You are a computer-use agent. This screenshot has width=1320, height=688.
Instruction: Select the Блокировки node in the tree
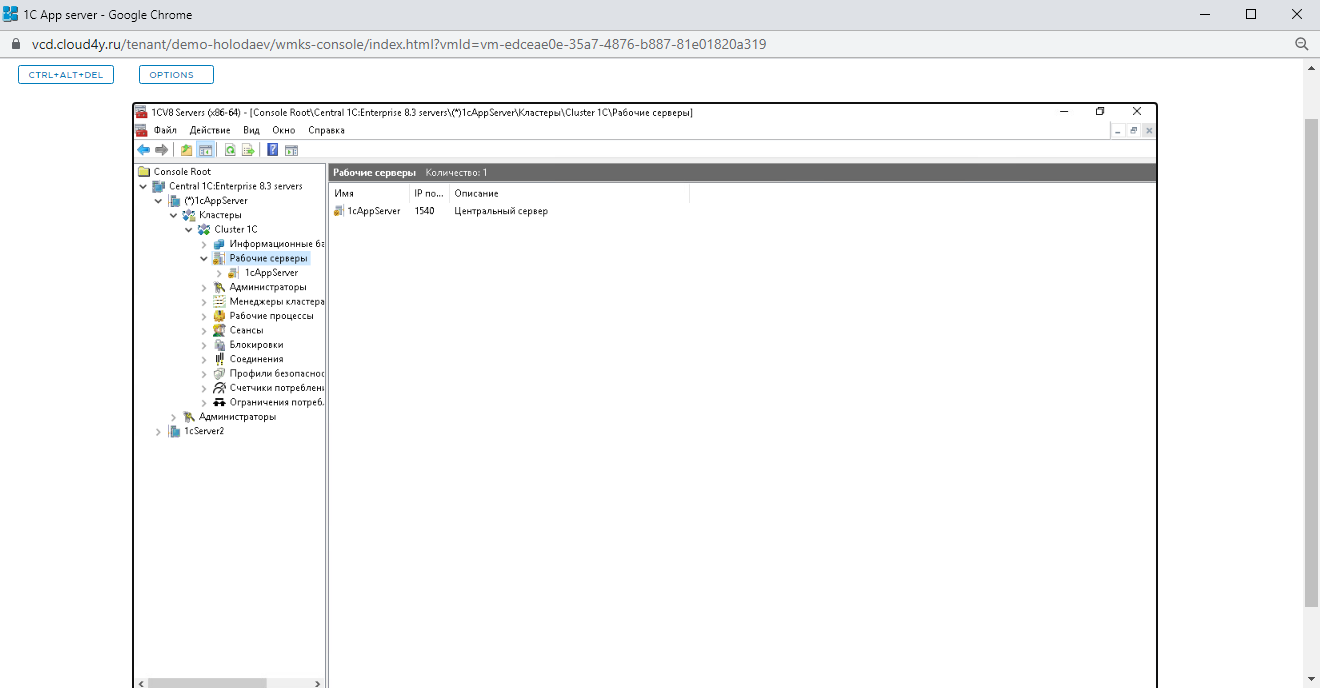256,345
